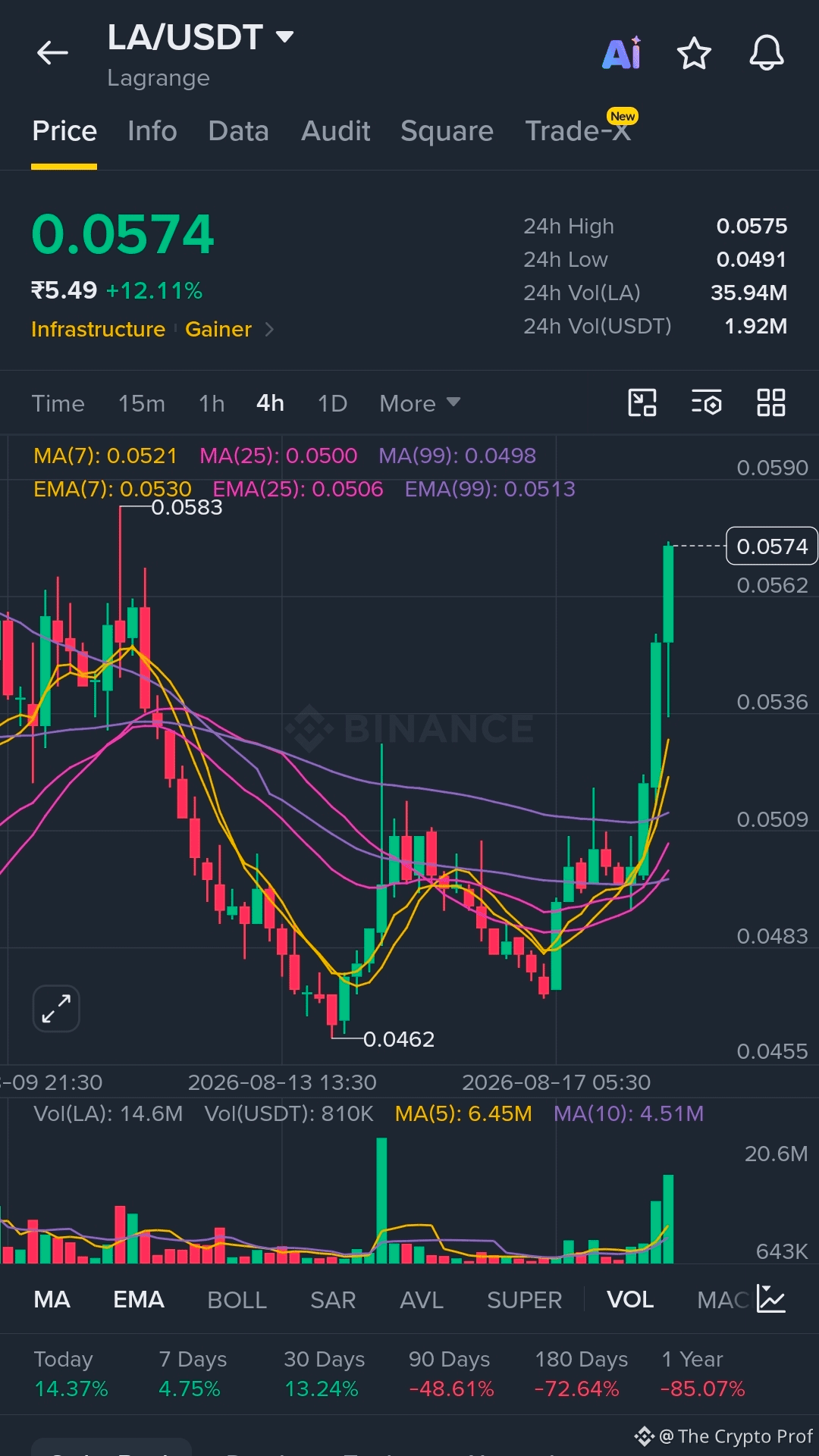Viewport: 819px width, 1456px height.
Task: Select the Time chart interval
Action: point(58,403)
